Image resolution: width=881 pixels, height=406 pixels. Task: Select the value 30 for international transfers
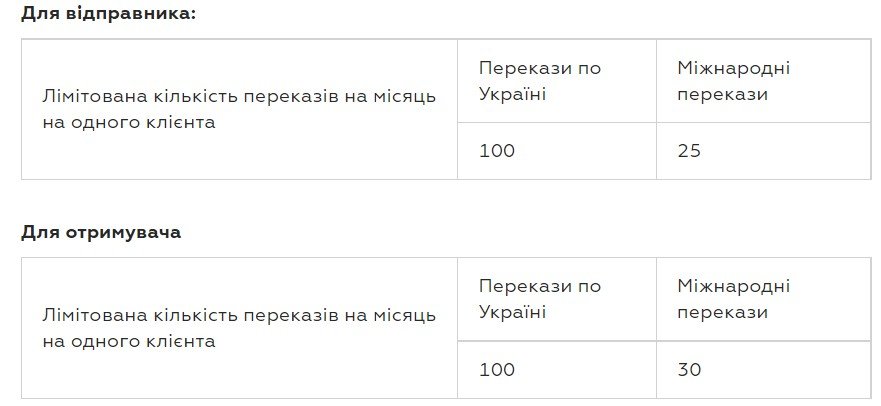coord(689,369)
